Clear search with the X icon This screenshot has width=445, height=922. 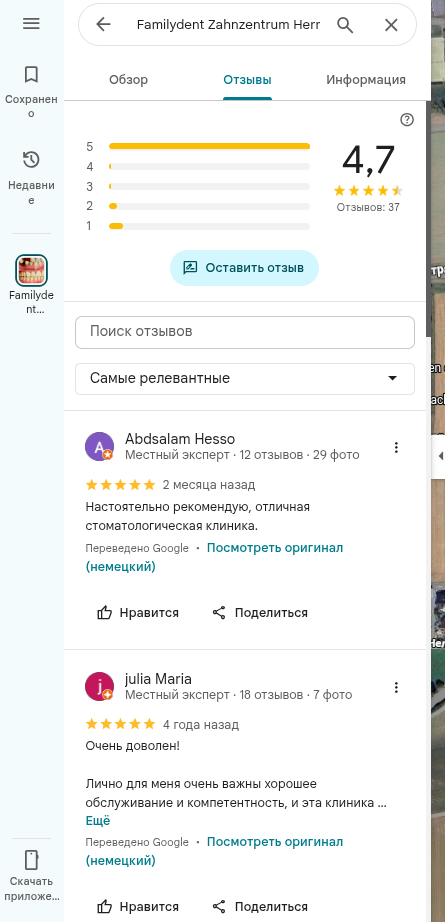click(x=391, y=25)
